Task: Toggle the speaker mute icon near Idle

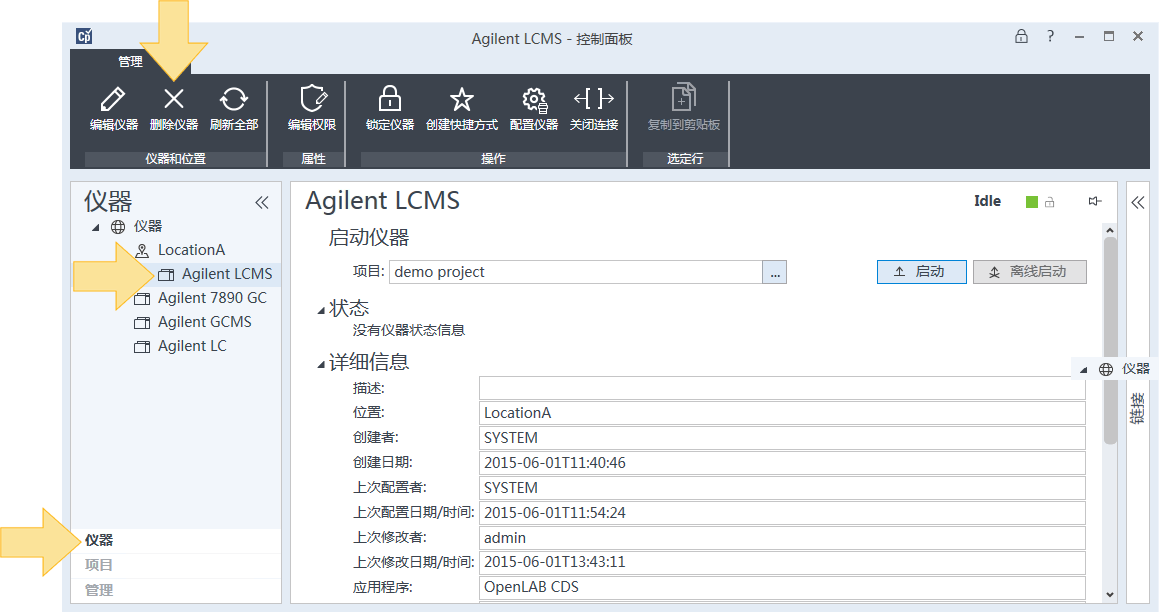Action: [1095, 201]
